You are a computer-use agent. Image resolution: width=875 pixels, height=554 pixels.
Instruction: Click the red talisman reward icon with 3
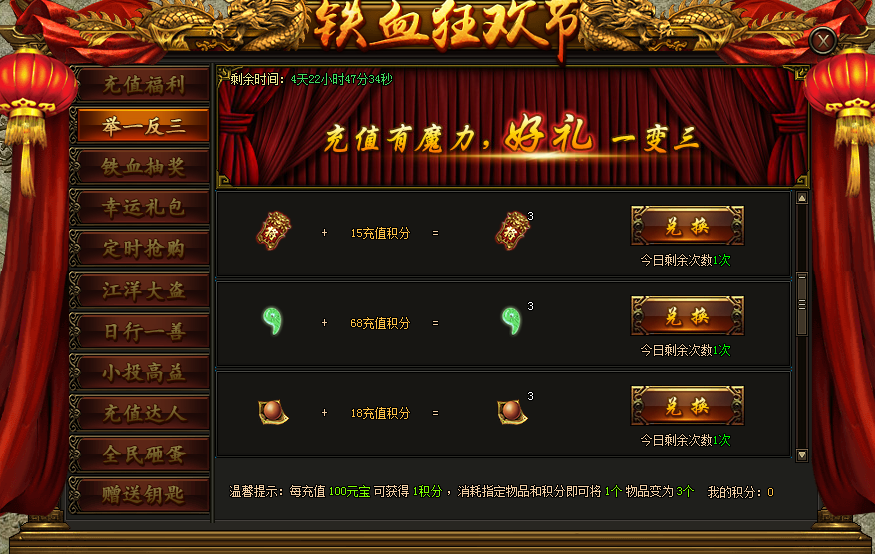coord(512,230)
